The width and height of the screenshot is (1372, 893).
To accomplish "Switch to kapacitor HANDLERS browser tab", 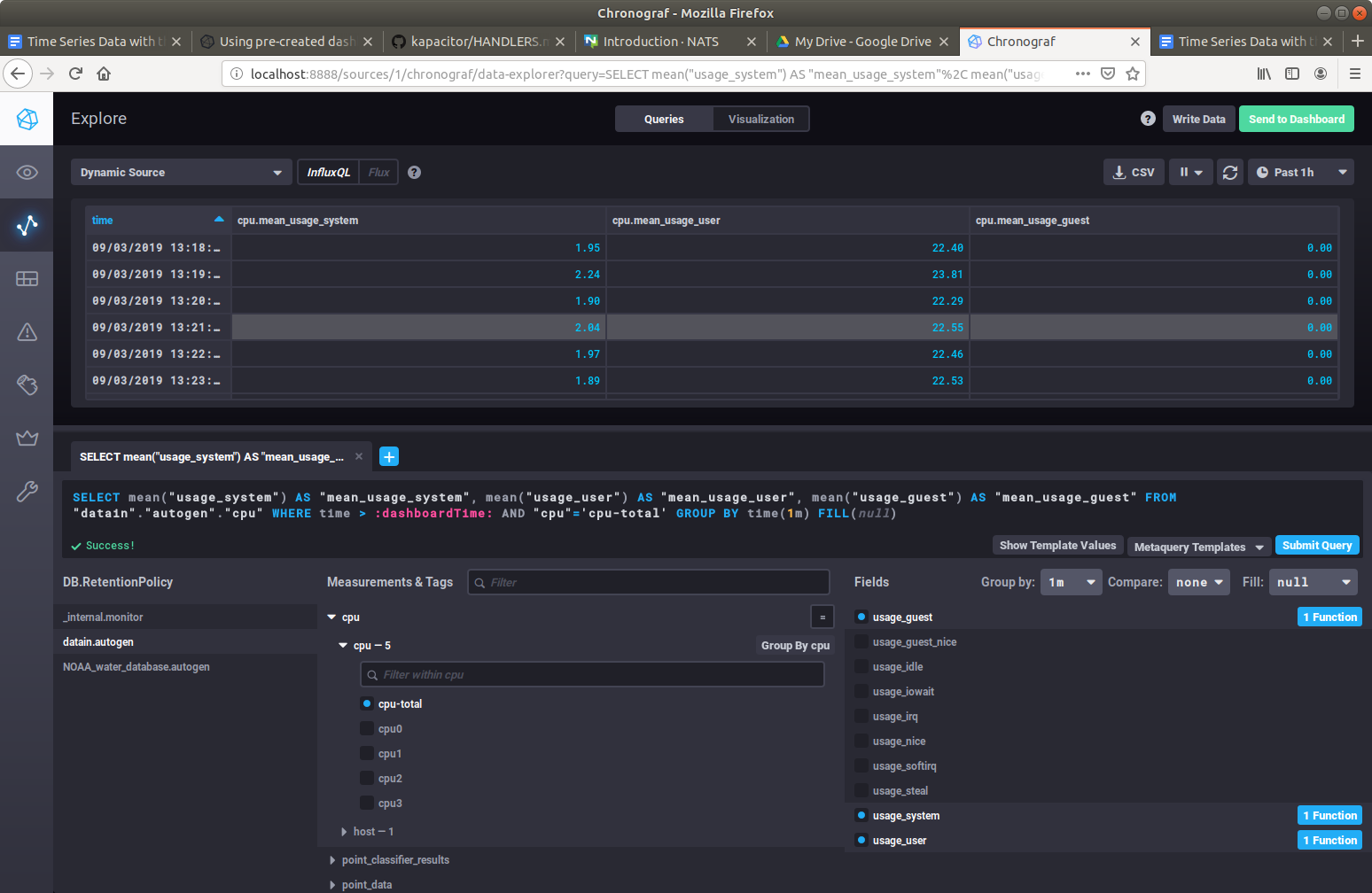I will pyautogui.click(x=479, y=42).
